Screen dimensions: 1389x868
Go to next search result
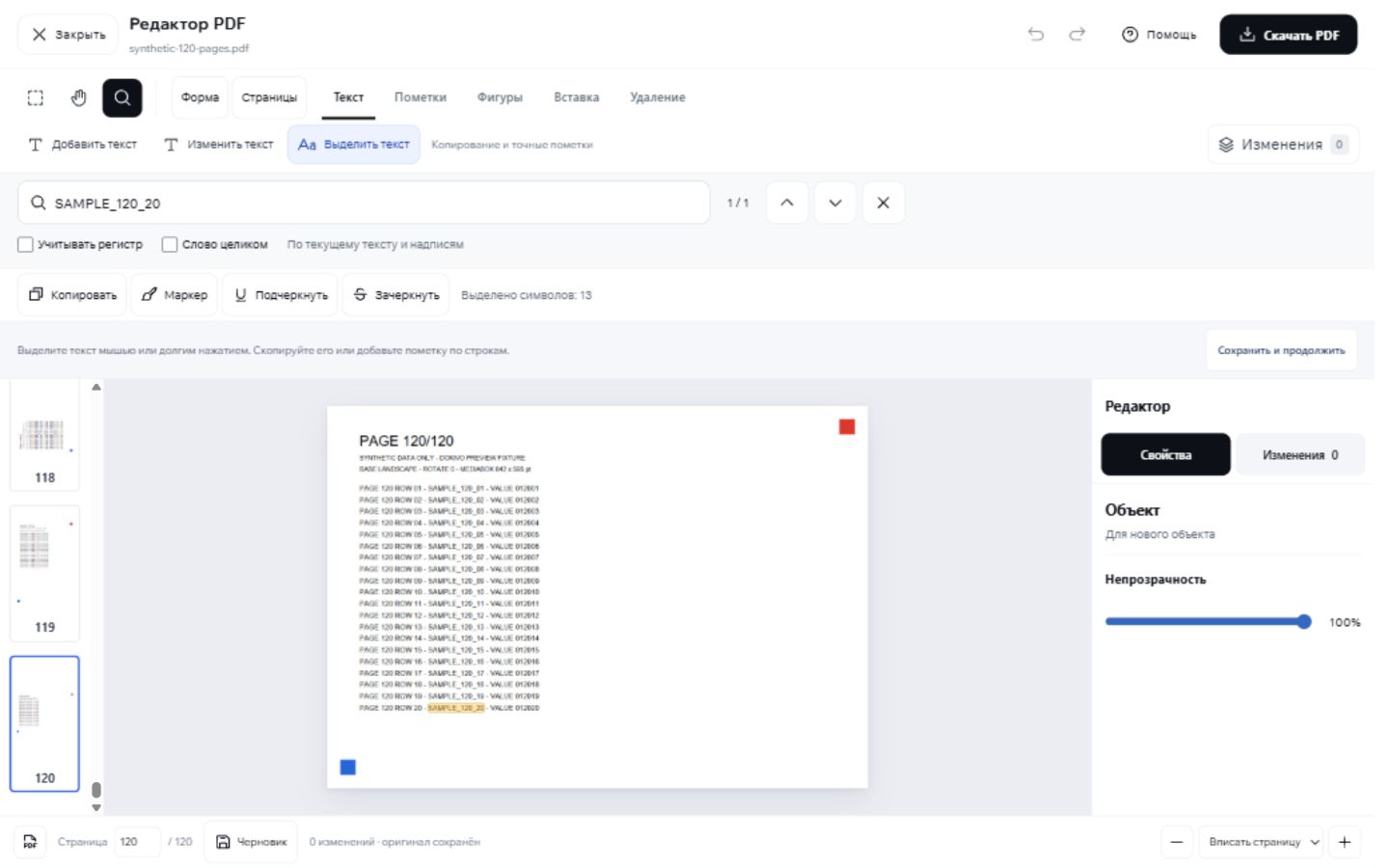[835, 203]
